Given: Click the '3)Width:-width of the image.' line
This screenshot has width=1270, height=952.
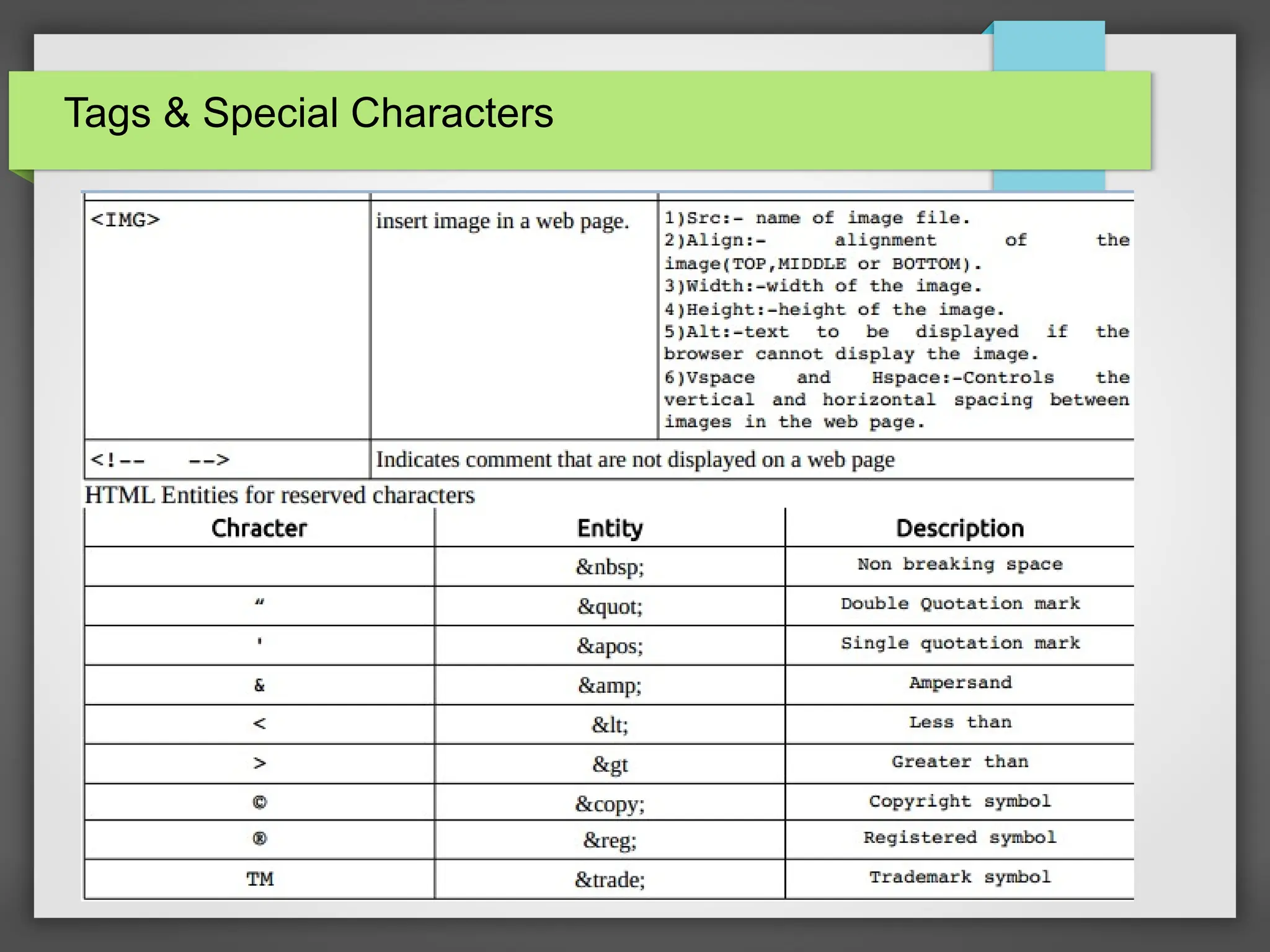Looking at the screenshot, I should [x=823, y=286].
